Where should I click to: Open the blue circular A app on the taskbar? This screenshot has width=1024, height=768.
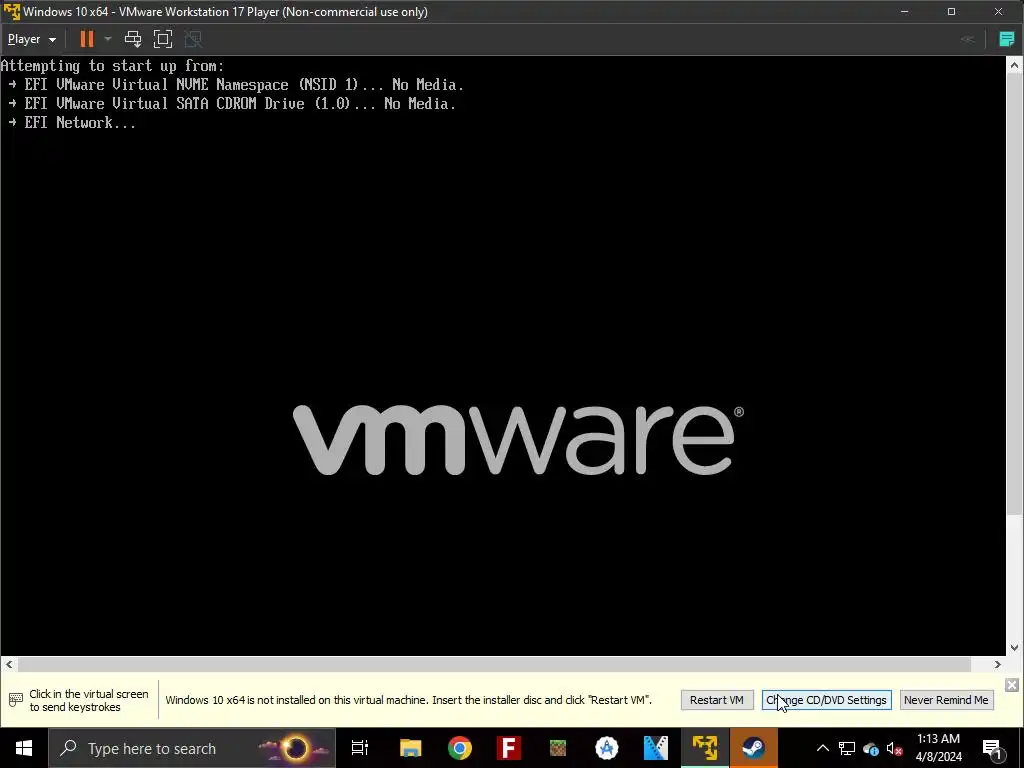point(607,748)
